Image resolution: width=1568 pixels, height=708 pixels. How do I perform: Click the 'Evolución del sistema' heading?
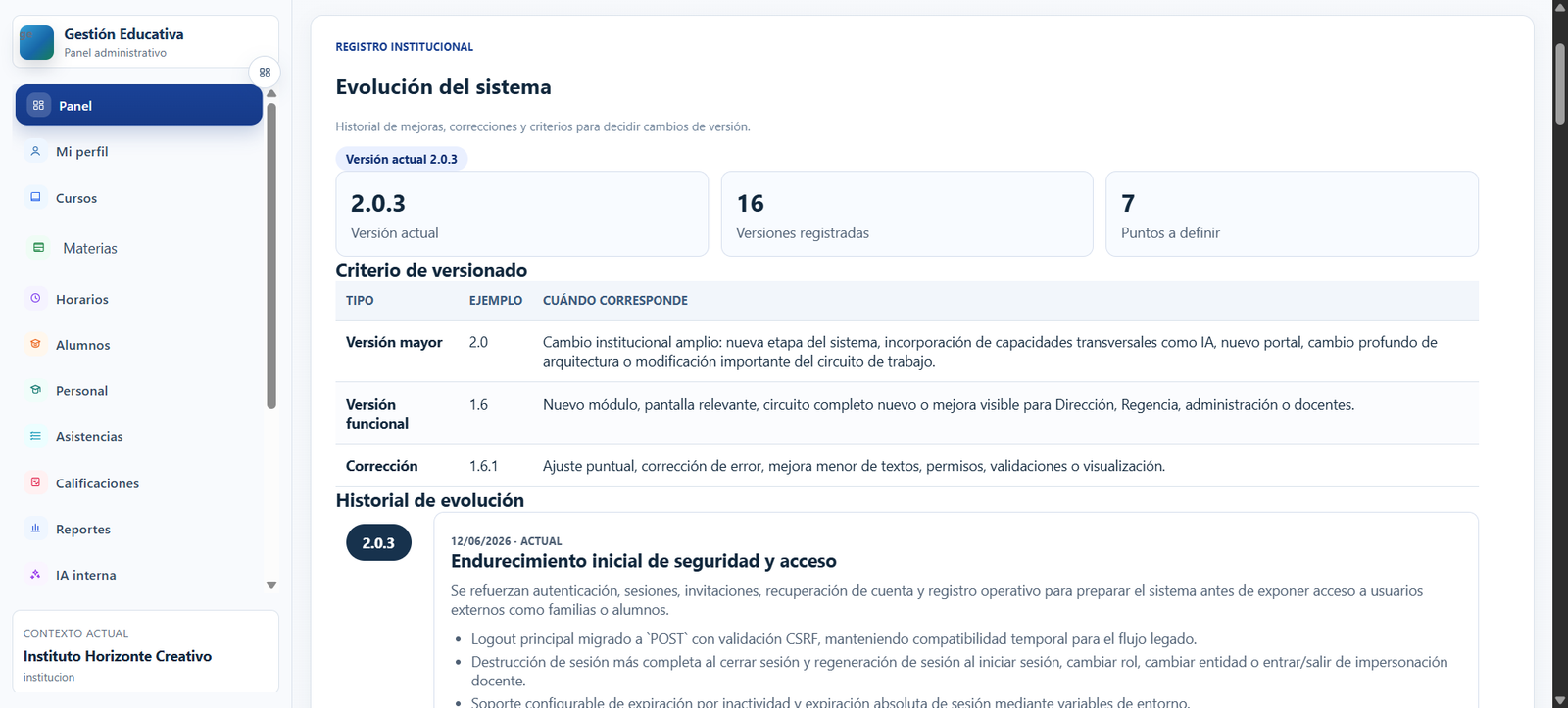coord(444,87)
